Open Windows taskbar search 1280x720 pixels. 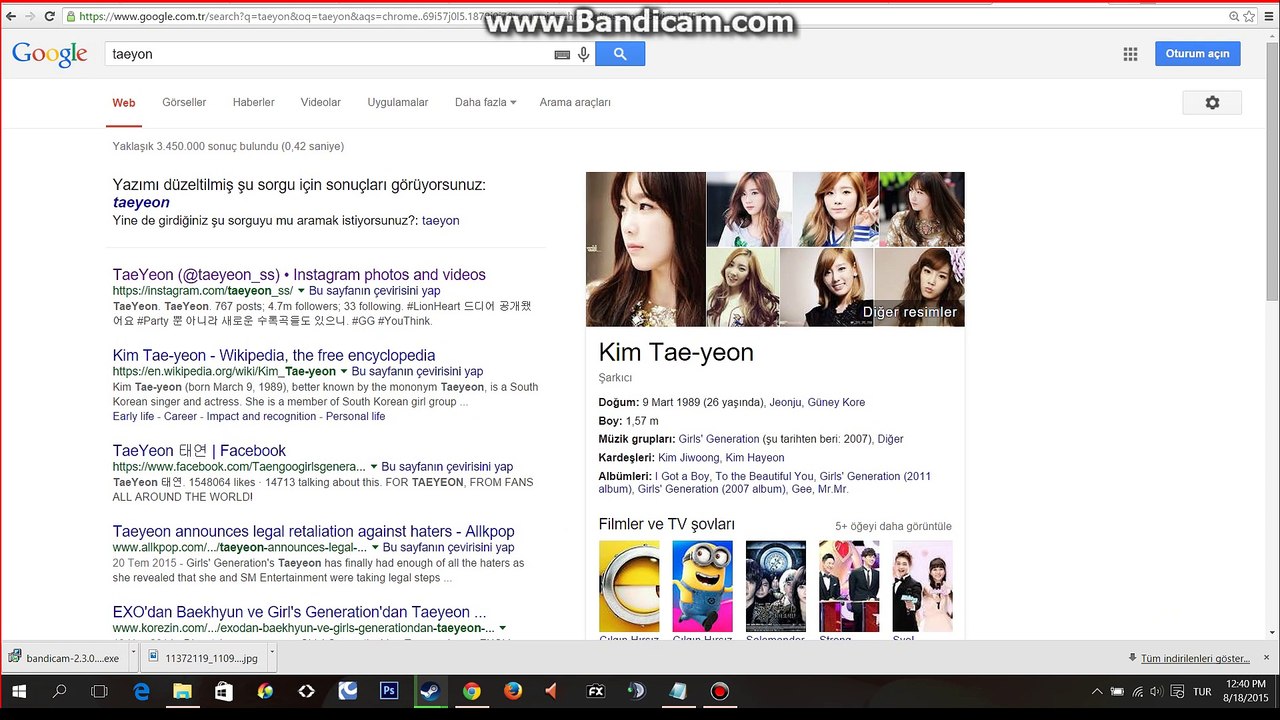(59, 691)
